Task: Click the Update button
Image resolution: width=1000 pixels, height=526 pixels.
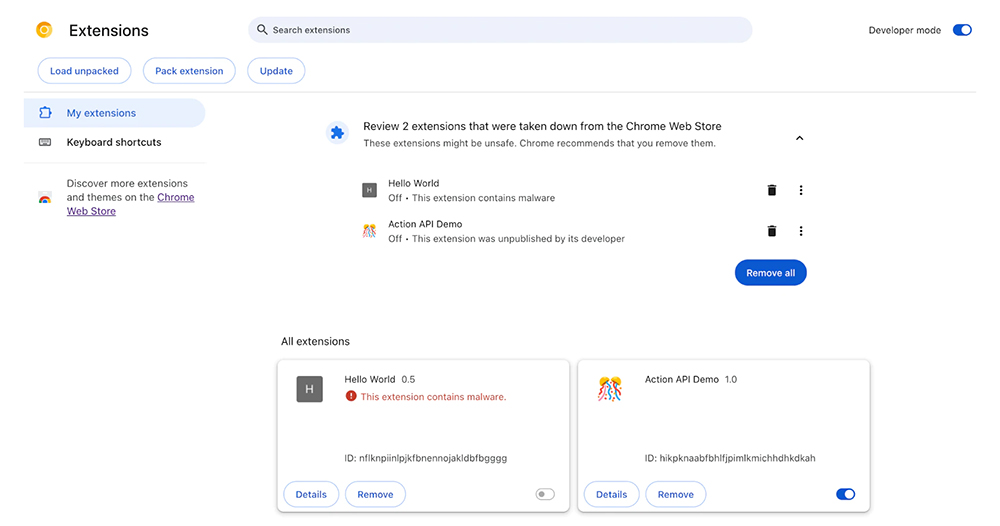Action: pyautogui.click(x=276, y=71)
